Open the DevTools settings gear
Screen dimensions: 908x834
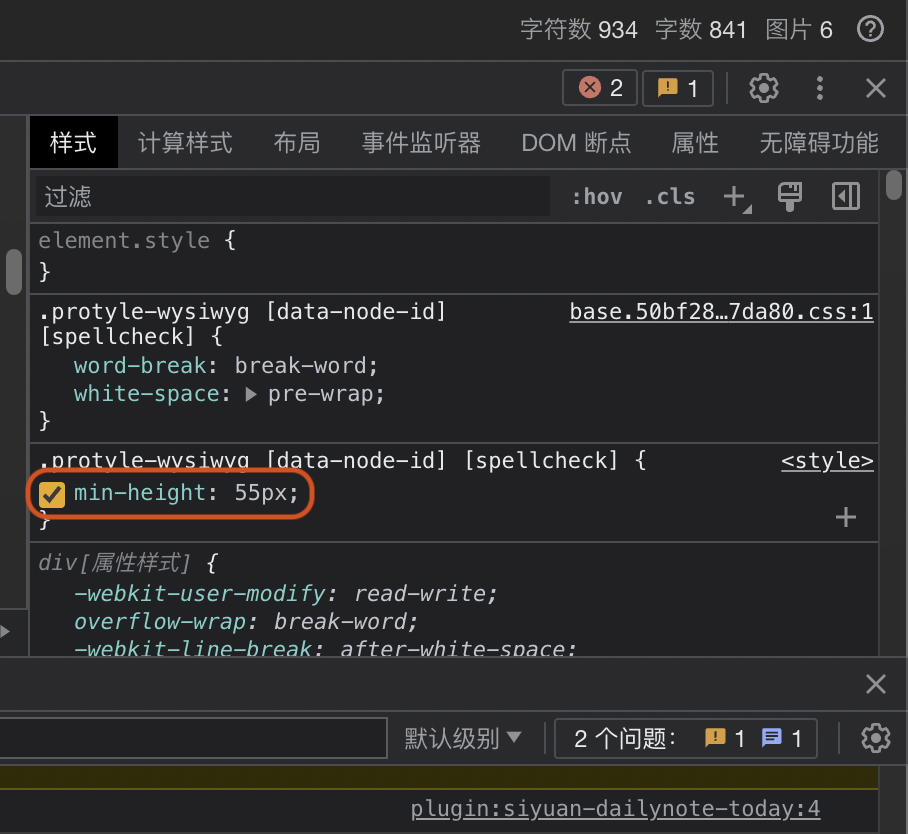(x=764, y=88)
